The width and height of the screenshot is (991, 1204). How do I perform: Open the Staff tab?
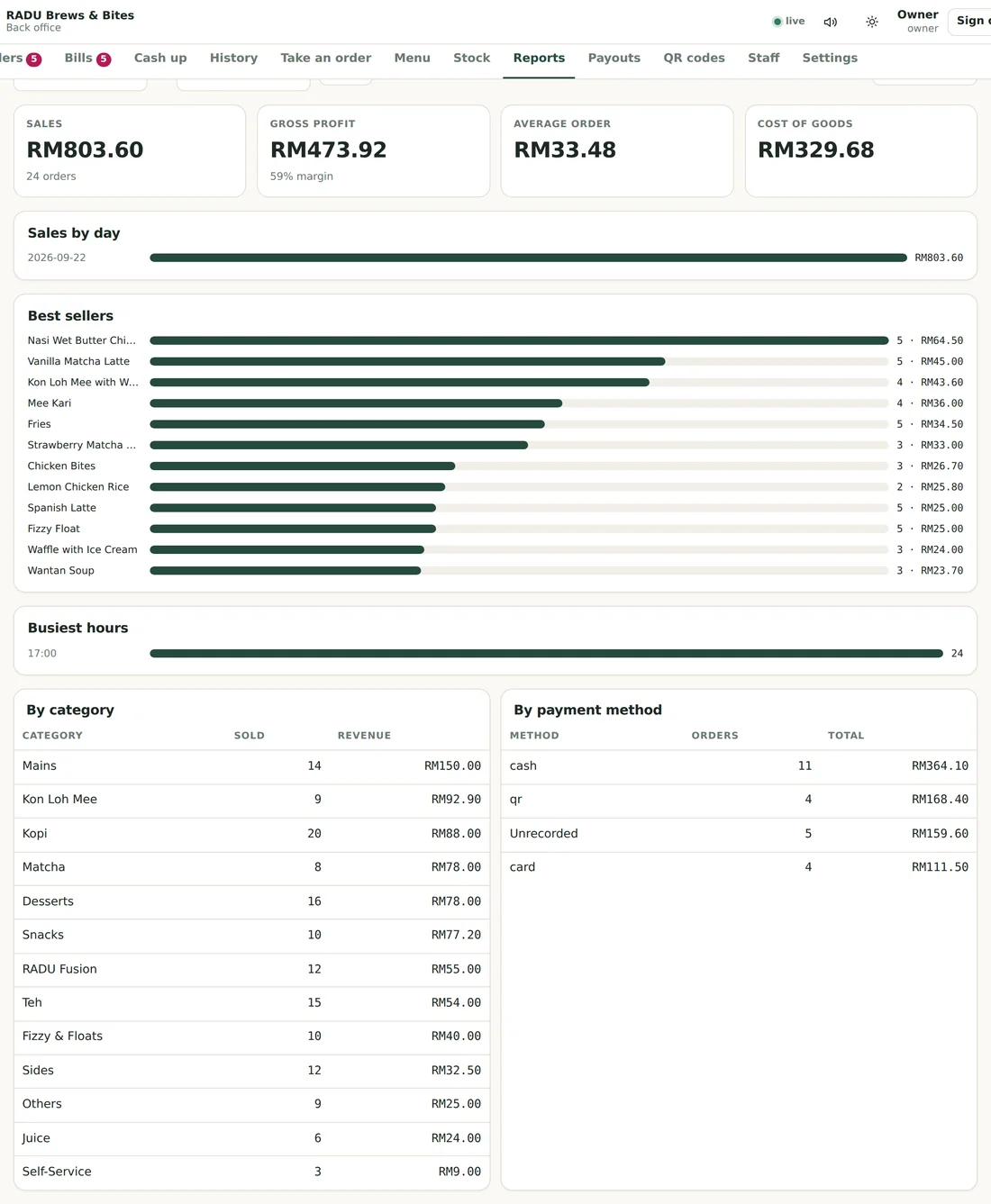click(x=763, y=59)
